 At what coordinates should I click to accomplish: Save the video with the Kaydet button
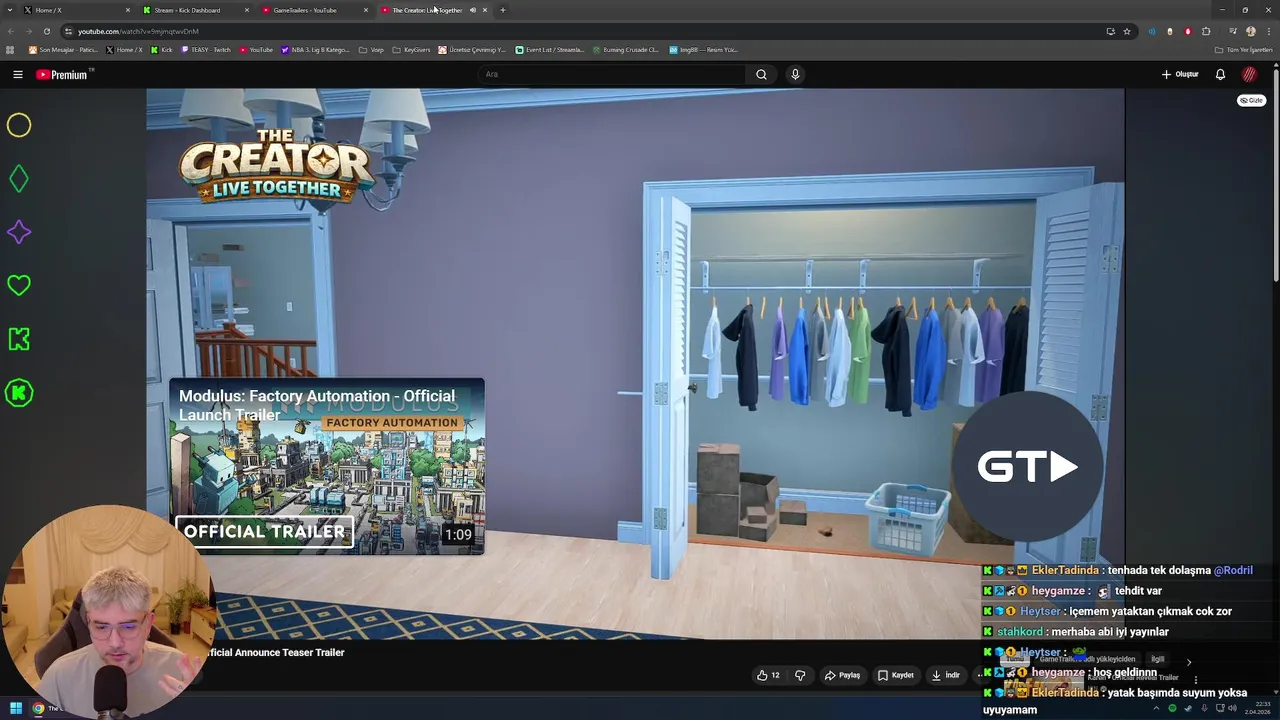click(x=896, y=675)
